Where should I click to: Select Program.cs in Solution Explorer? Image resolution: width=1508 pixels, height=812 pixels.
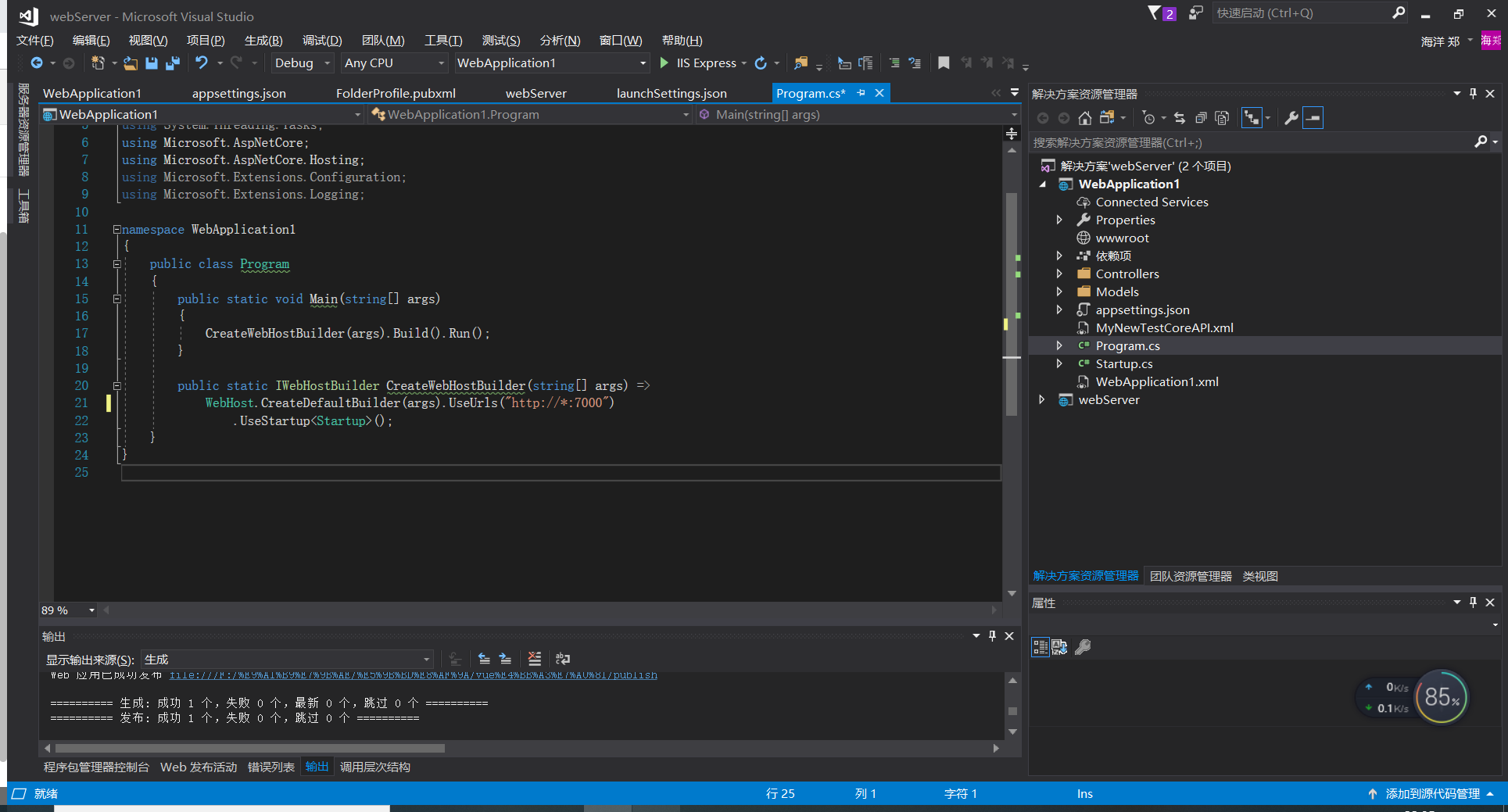pos(1127,345)
